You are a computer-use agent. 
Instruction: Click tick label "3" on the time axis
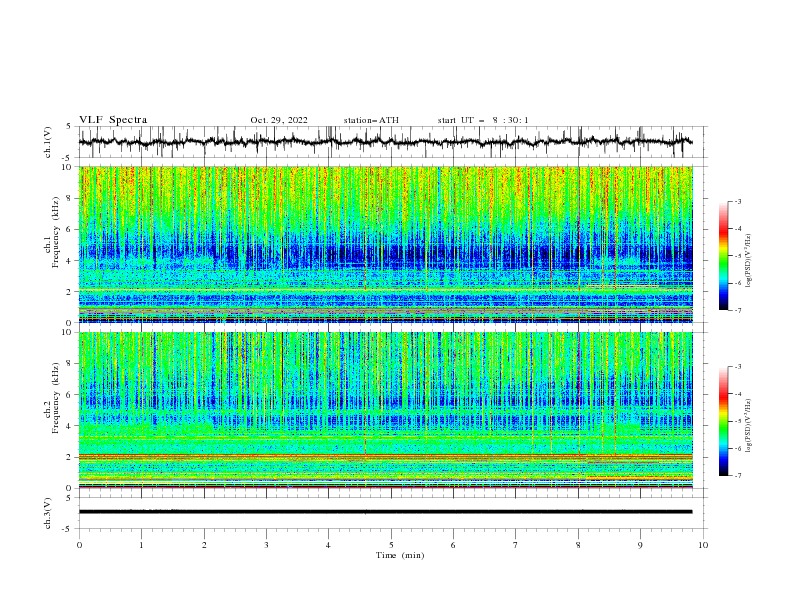click(266, 545)
